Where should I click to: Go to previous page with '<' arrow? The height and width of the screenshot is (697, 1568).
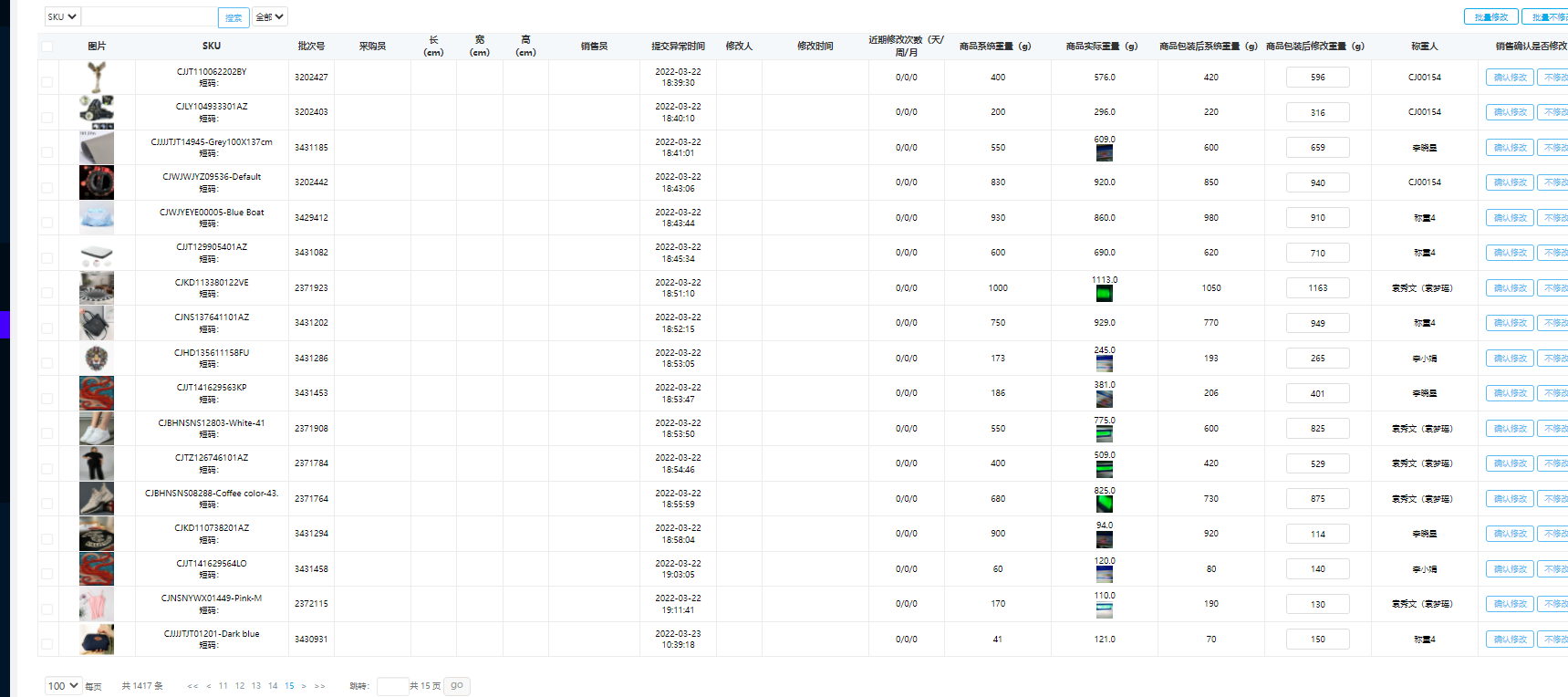[x=209, y=686]
